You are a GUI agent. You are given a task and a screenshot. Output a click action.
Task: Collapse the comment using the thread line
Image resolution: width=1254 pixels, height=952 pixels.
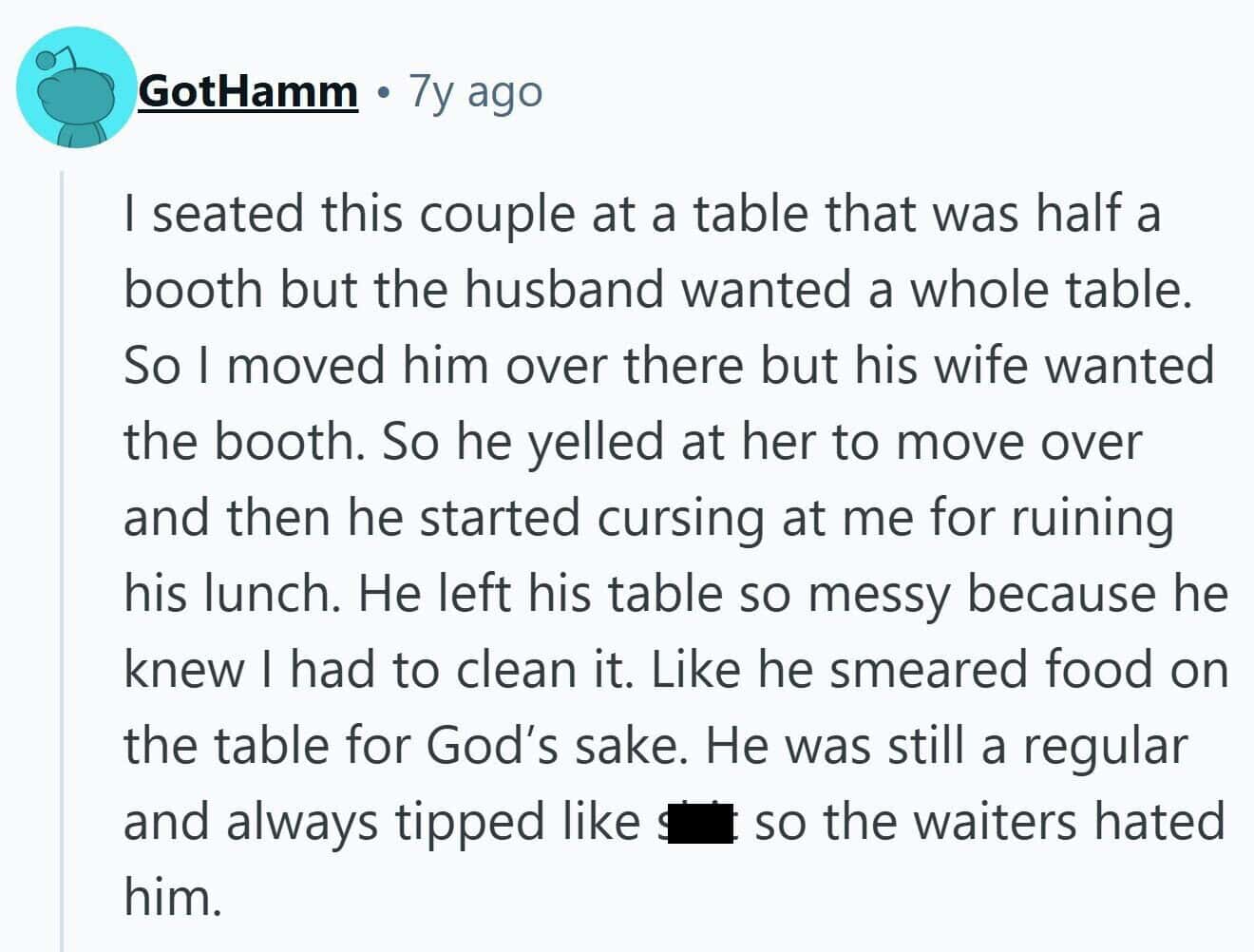tap(62, 561)
